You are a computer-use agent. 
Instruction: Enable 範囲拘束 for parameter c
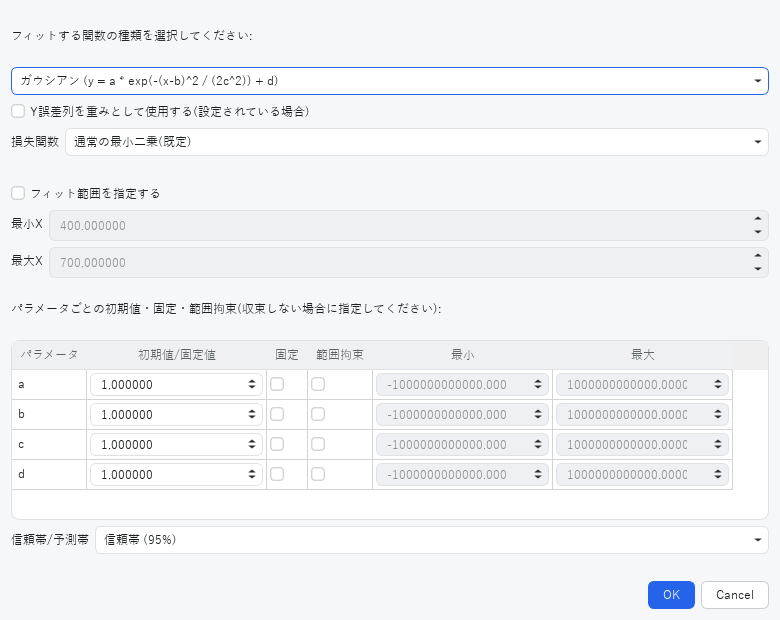click(x=318, y=444)
